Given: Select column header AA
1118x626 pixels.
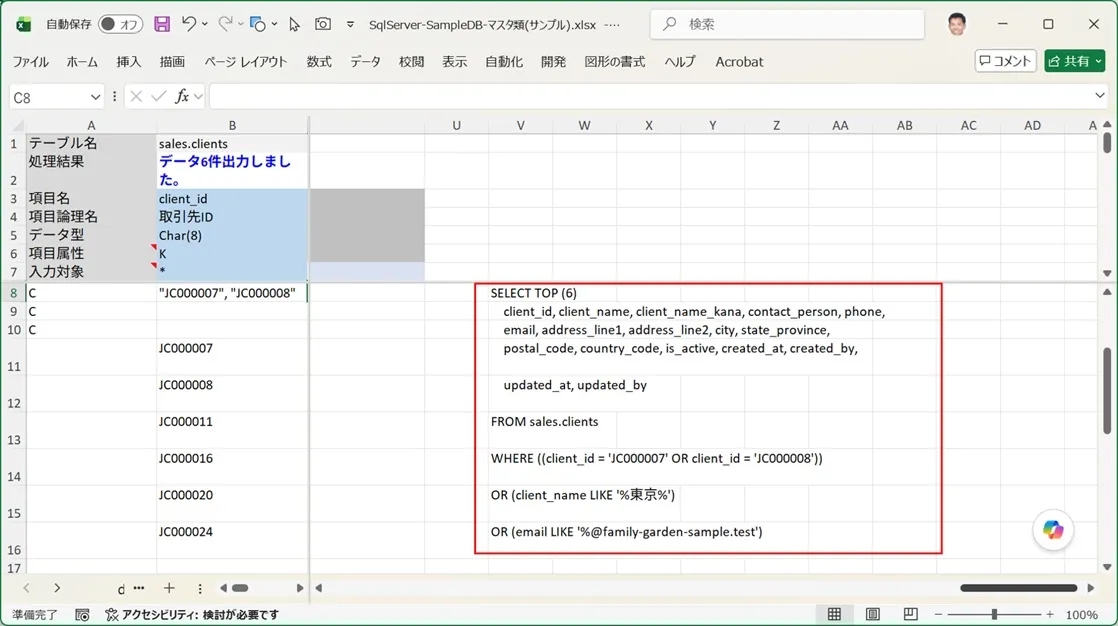Looking at the screenshot, I should pos(840,125).
